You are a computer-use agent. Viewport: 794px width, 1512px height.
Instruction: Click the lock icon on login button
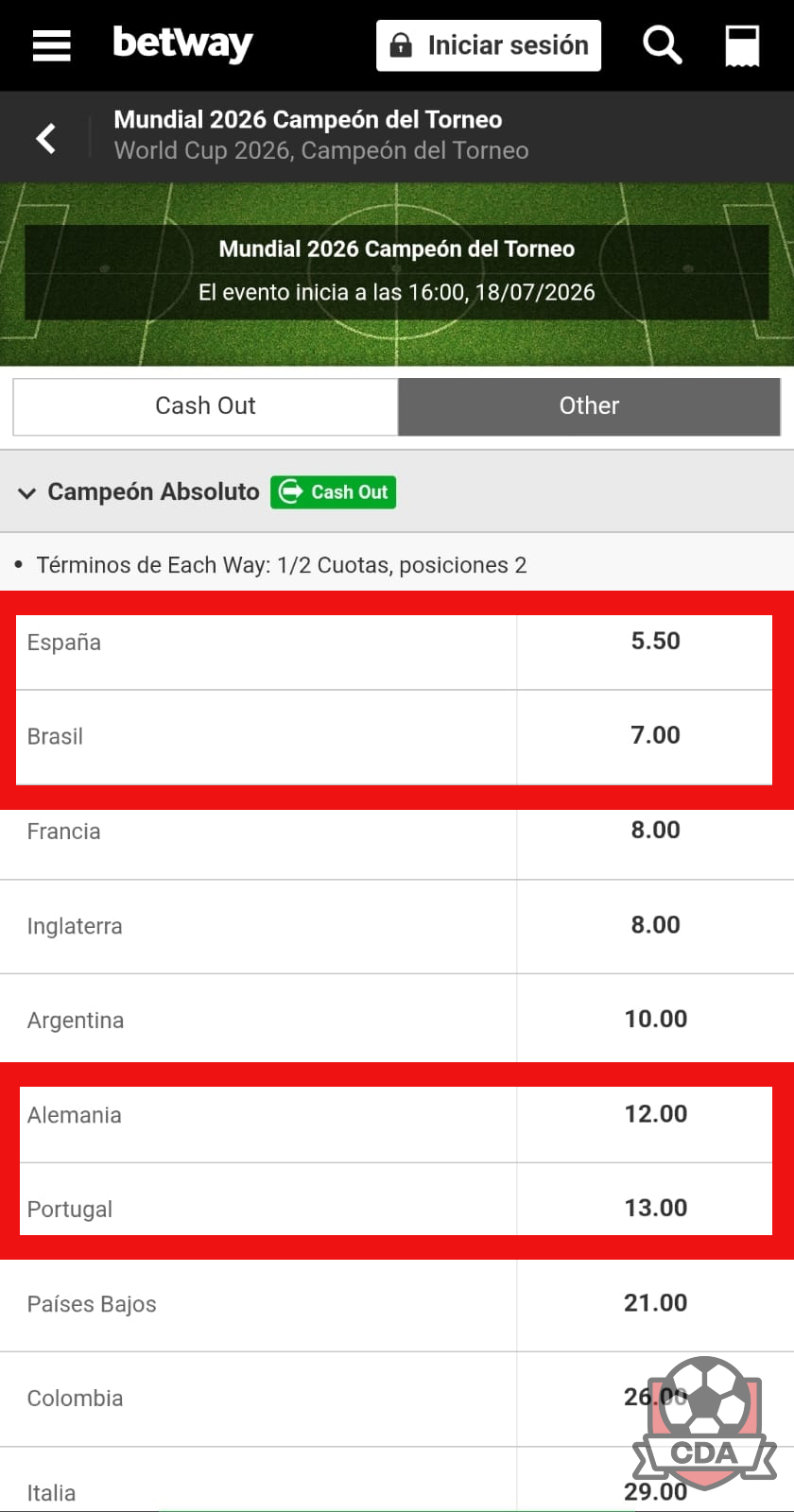point(401,45)
